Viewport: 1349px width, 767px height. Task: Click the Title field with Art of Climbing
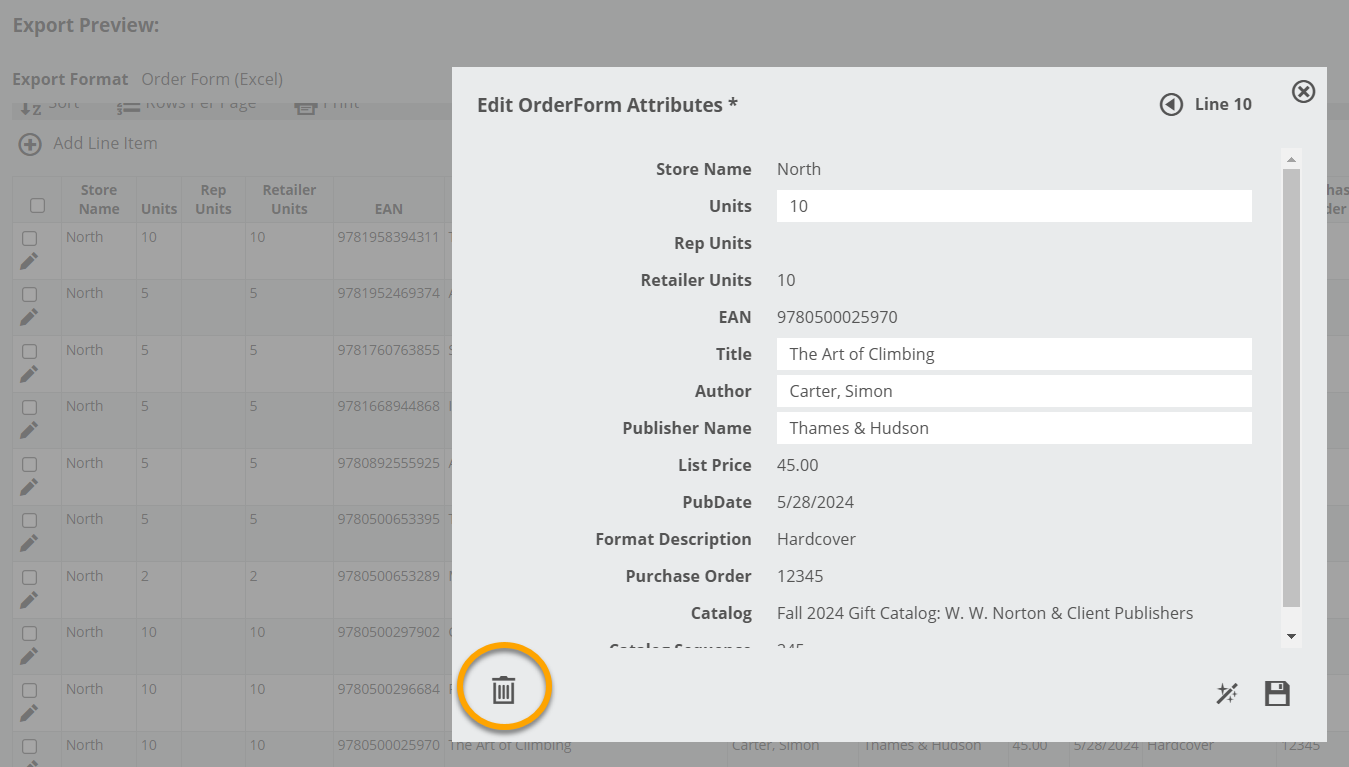[x=1013, y=354]
